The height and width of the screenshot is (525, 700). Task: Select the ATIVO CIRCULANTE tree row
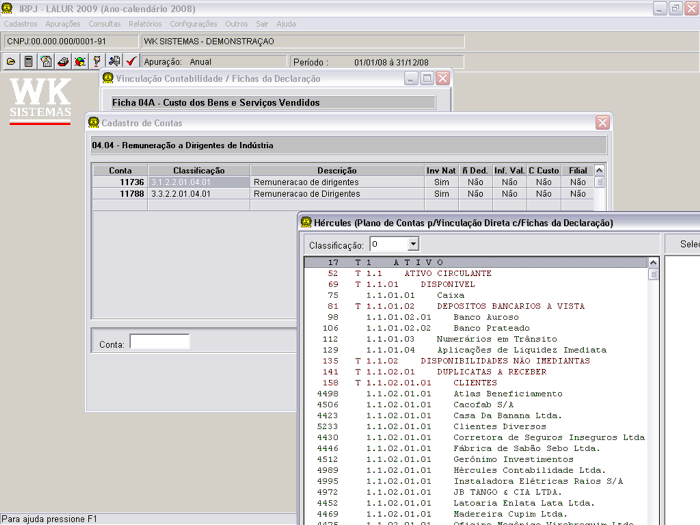(x=447, y=273)
